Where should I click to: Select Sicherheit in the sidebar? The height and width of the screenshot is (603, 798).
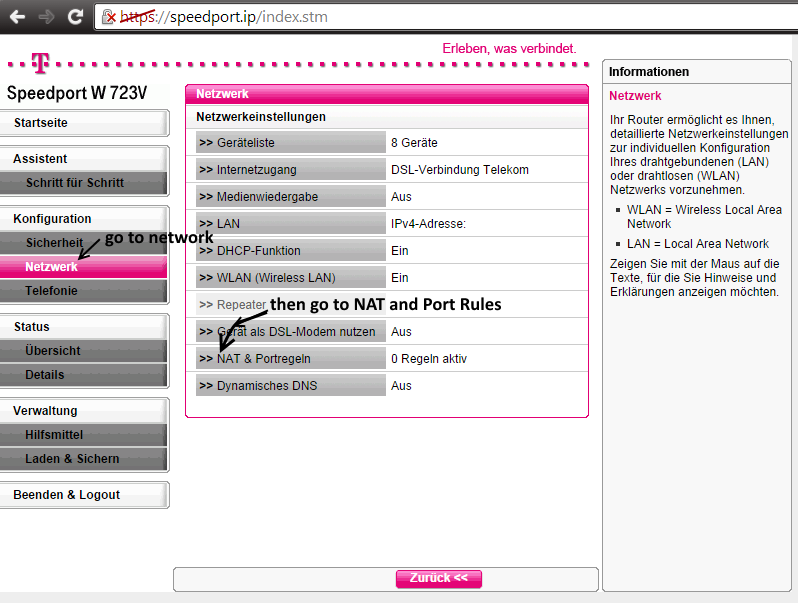83,243
